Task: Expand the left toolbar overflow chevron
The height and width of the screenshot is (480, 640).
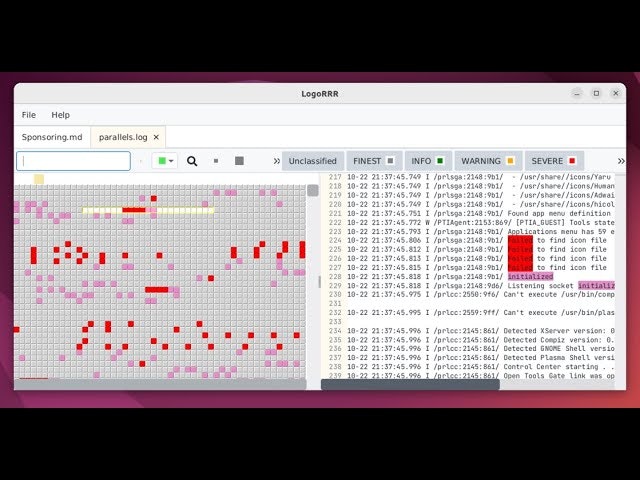Action: pos(276,161)
